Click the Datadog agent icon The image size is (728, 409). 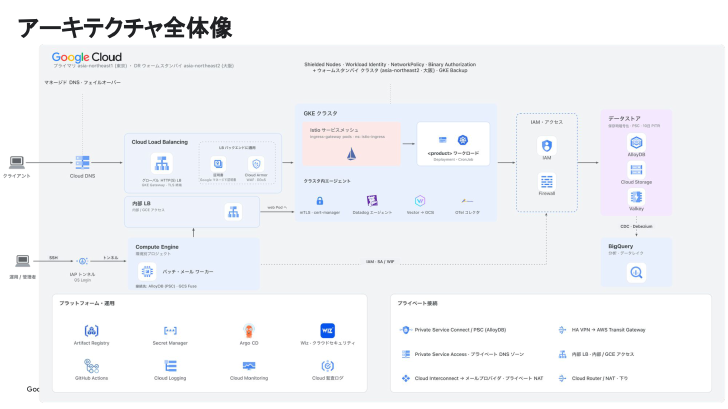[372, 201]
